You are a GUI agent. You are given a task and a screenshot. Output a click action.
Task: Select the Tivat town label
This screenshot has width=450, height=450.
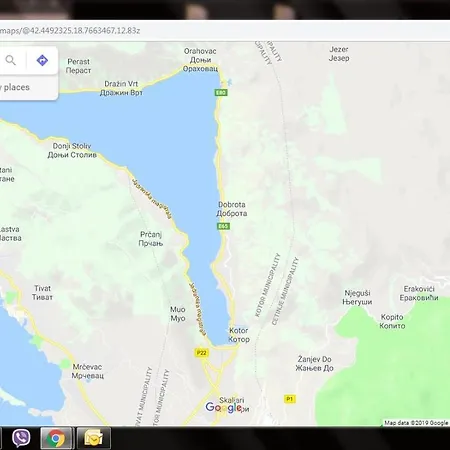click(42, 293)
